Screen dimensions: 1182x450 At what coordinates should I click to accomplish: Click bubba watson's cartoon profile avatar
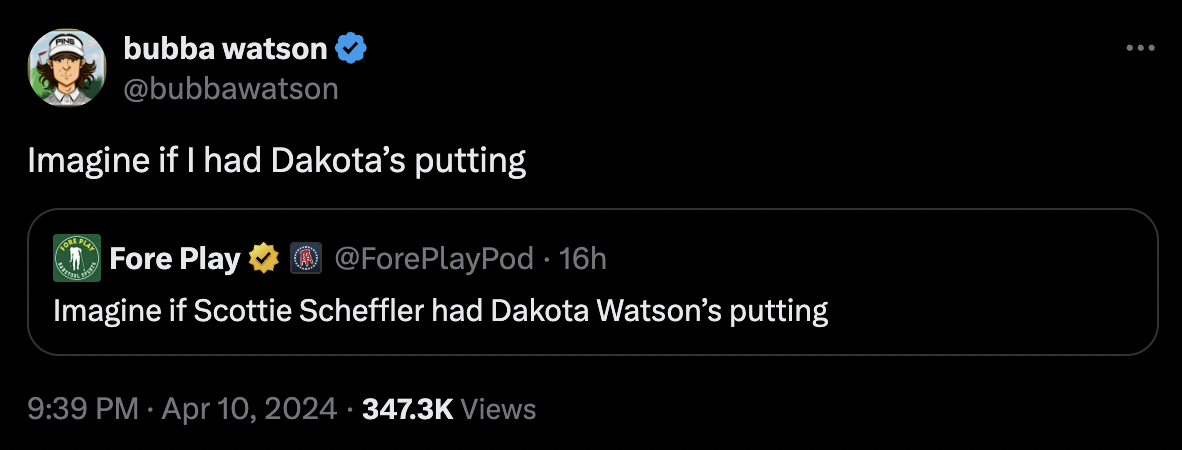[x=67, y=67]
